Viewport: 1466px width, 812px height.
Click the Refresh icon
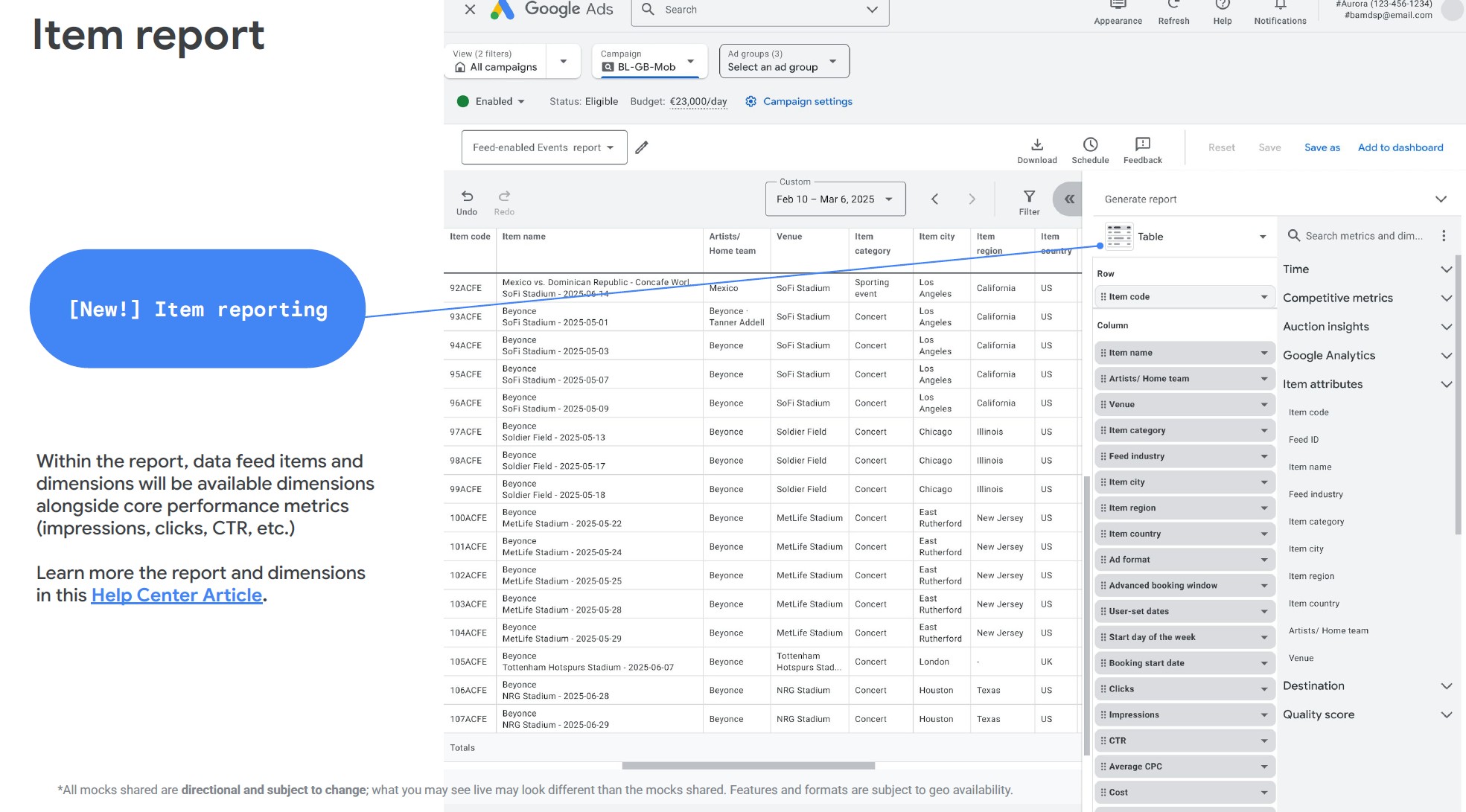pos(1173,6)
